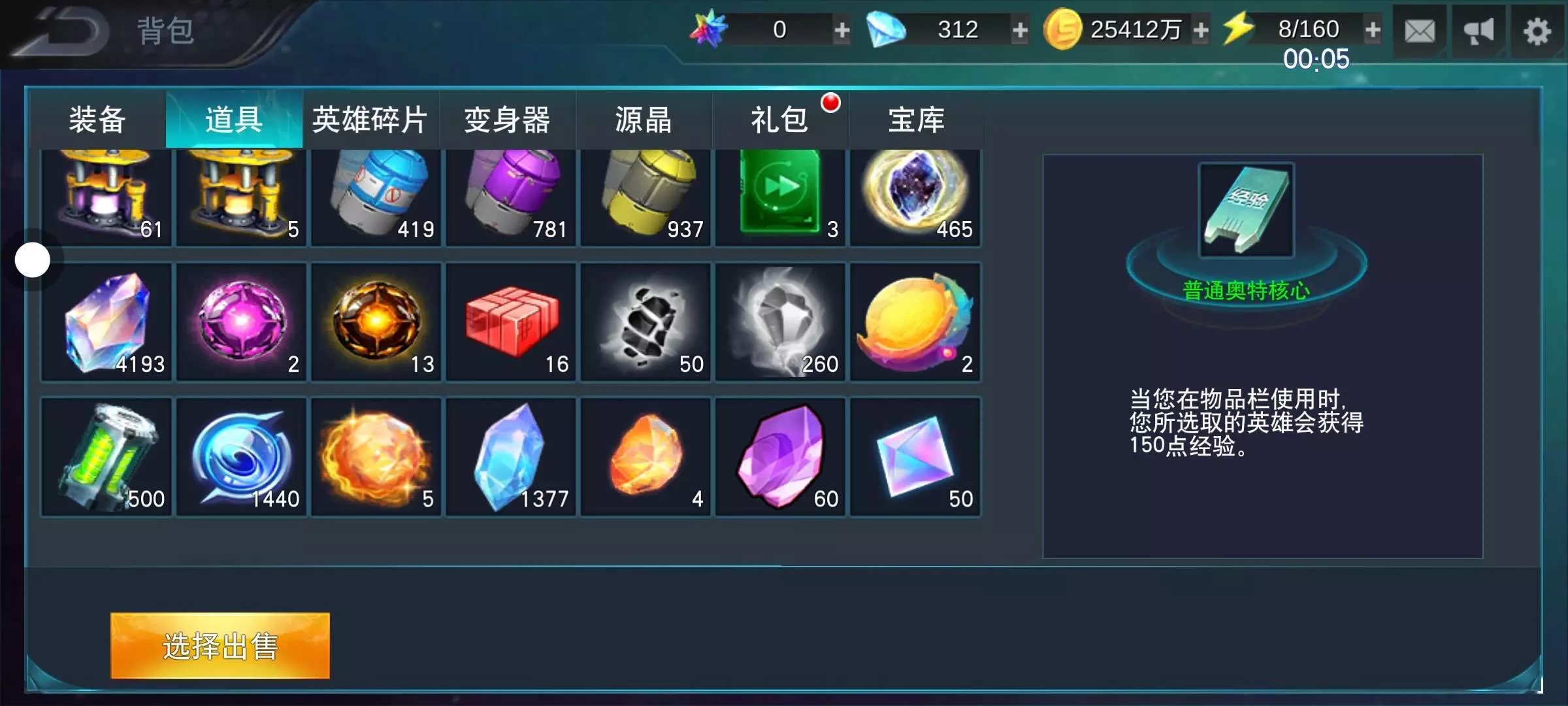Viewport: 1568px width, 706px height.
Task: Select the rainbow crystal item with 4193
Action: click(106, 322)
